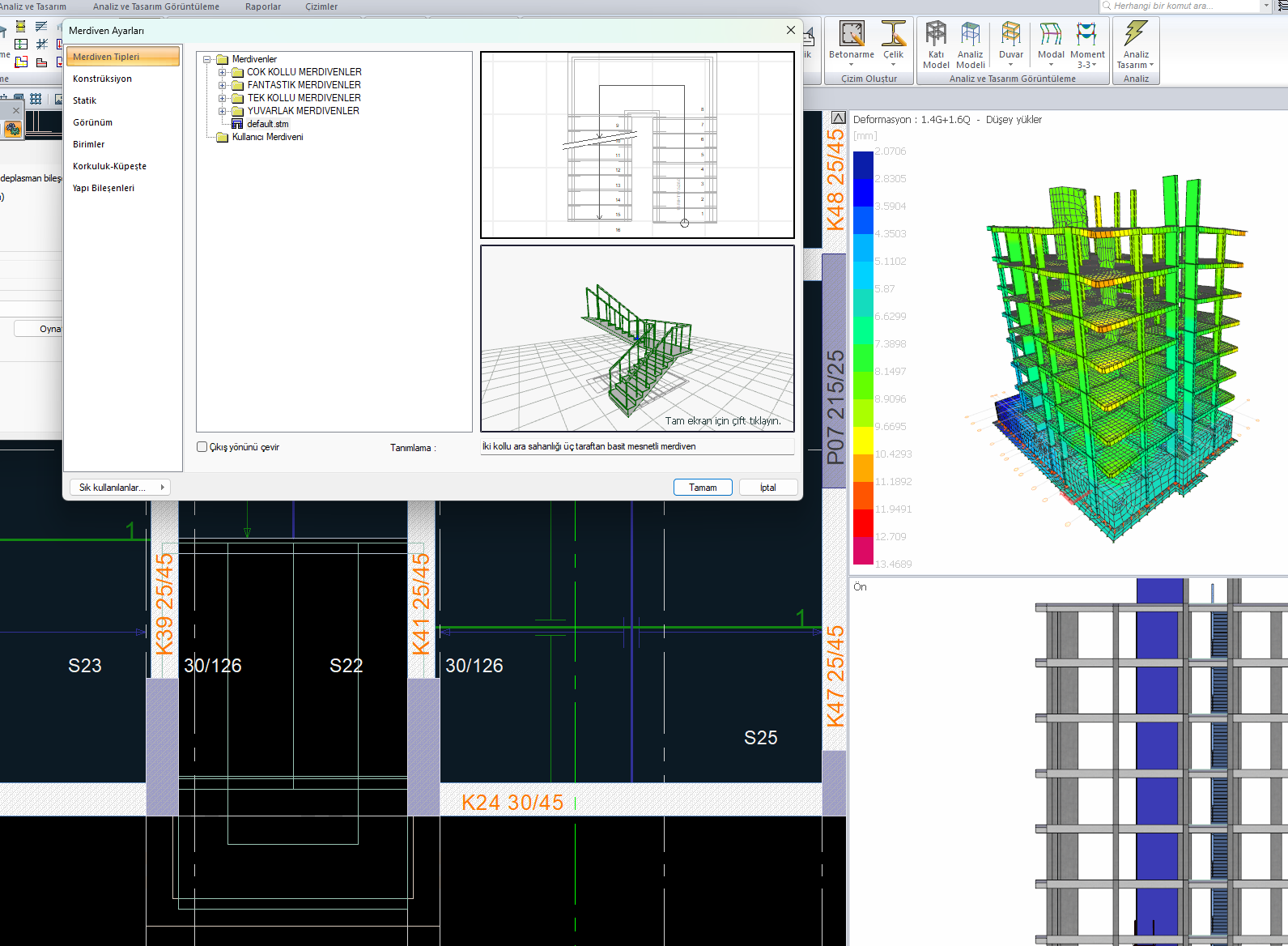Open the Birimler settings section

click(122, 144)
